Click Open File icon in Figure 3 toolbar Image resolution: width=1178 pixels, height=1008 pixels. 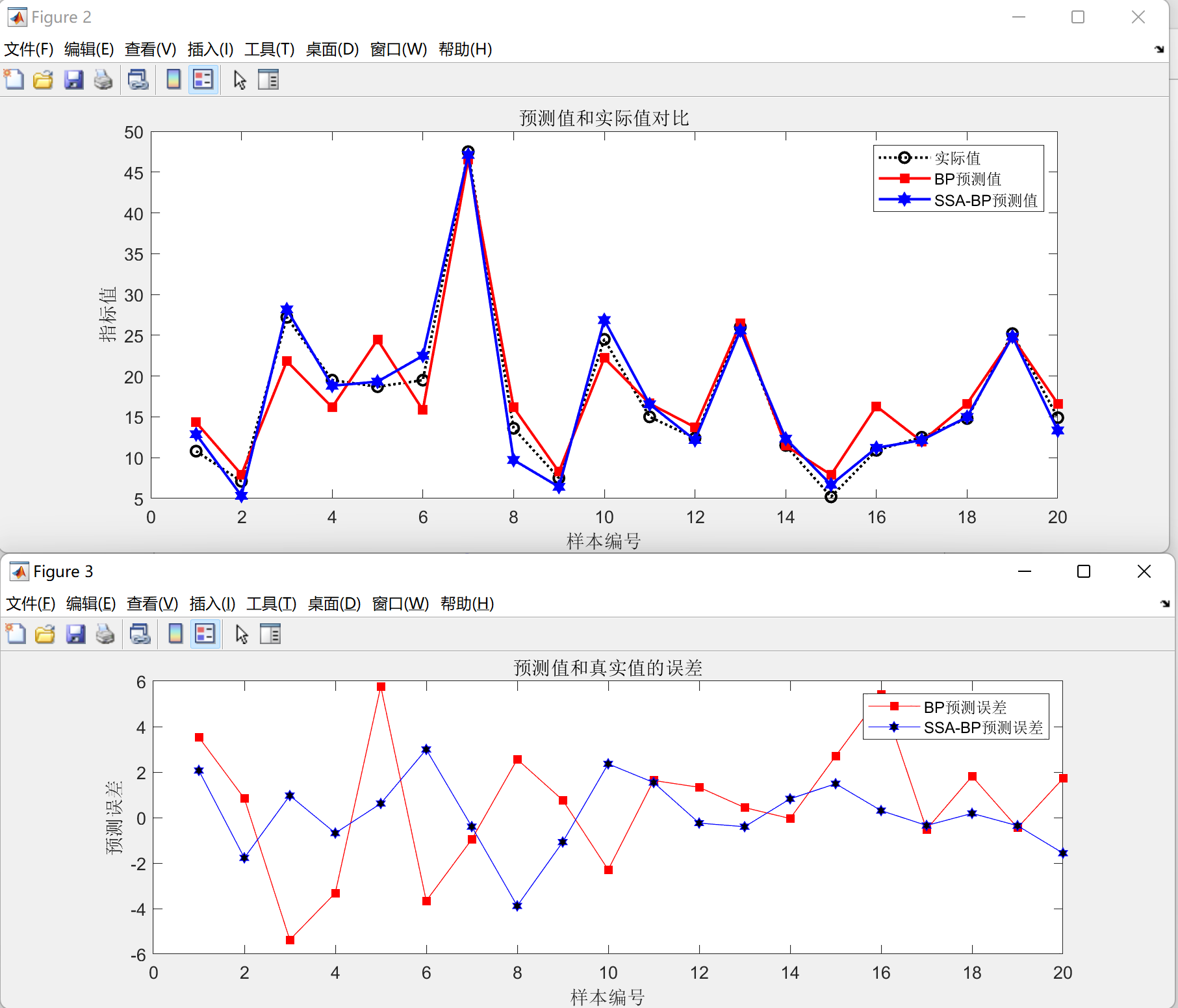[45, 634]
